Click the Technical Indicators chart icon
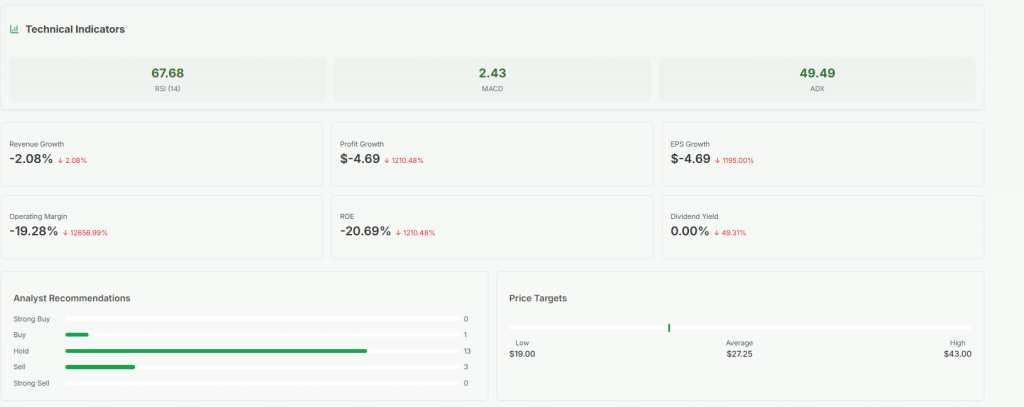The image size is (1024, 407). 14,29
